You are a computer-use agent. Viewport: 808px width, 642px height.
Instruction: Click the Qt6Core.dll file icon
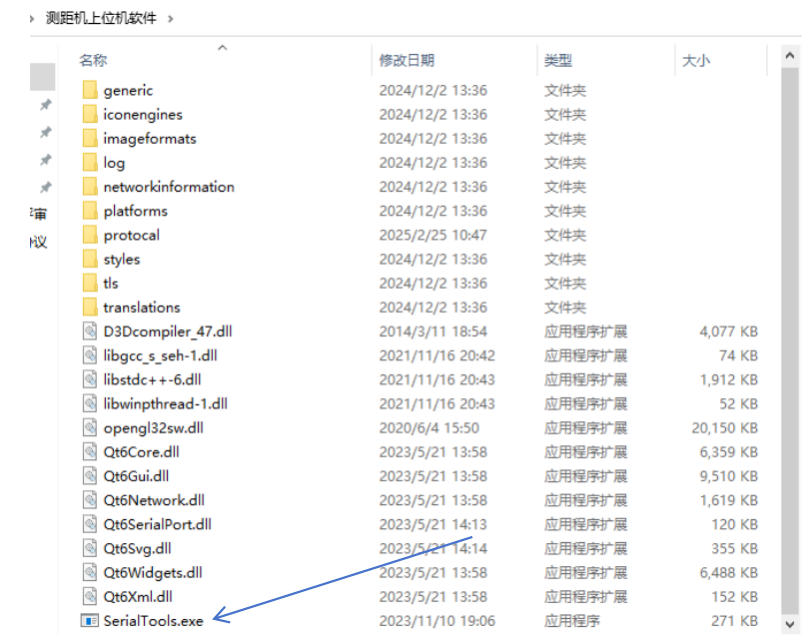pos(89,452)
